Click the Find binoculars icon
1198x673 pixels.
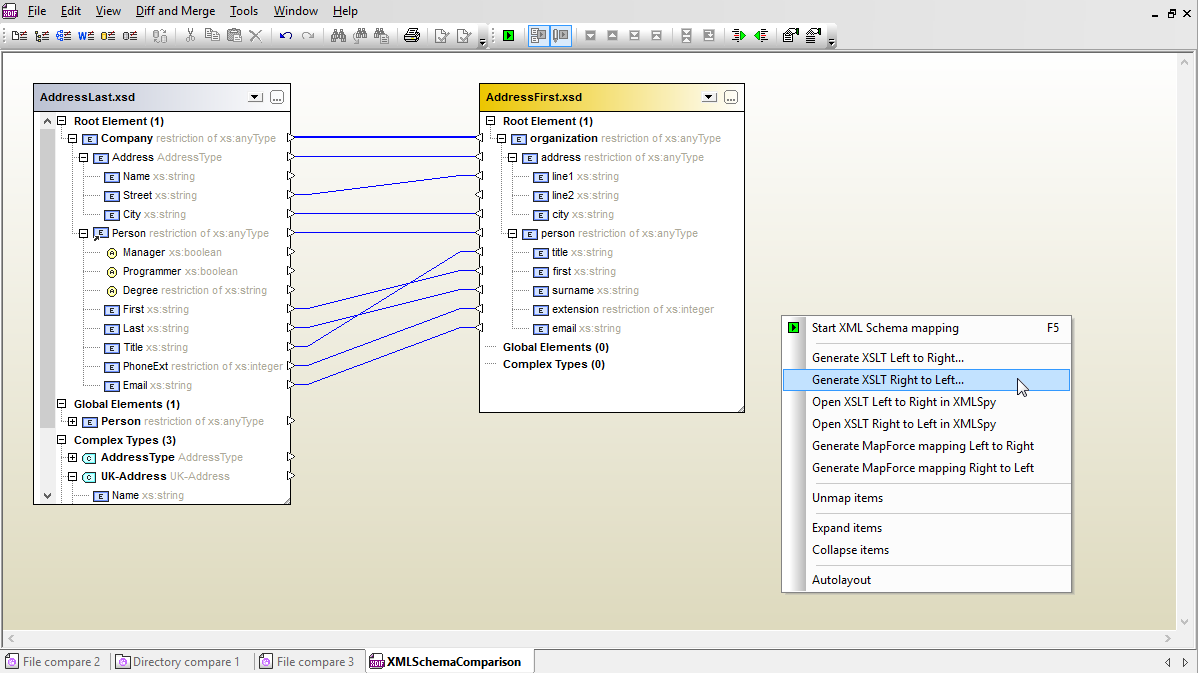point(338,35)
